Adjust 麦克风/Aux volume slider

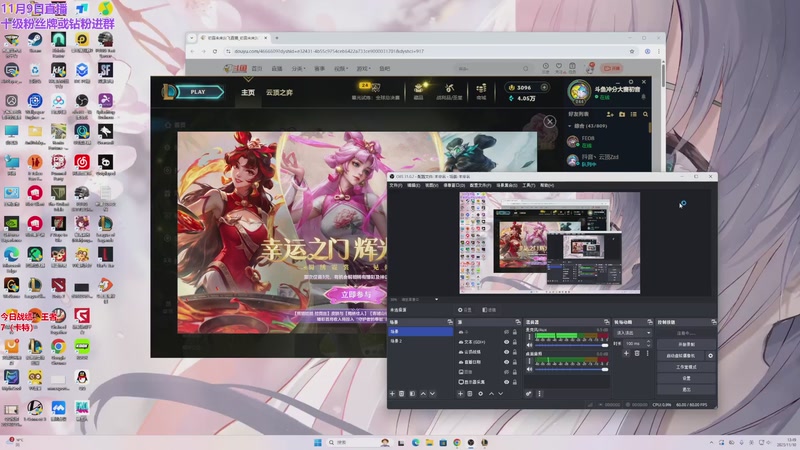point(571,345)
